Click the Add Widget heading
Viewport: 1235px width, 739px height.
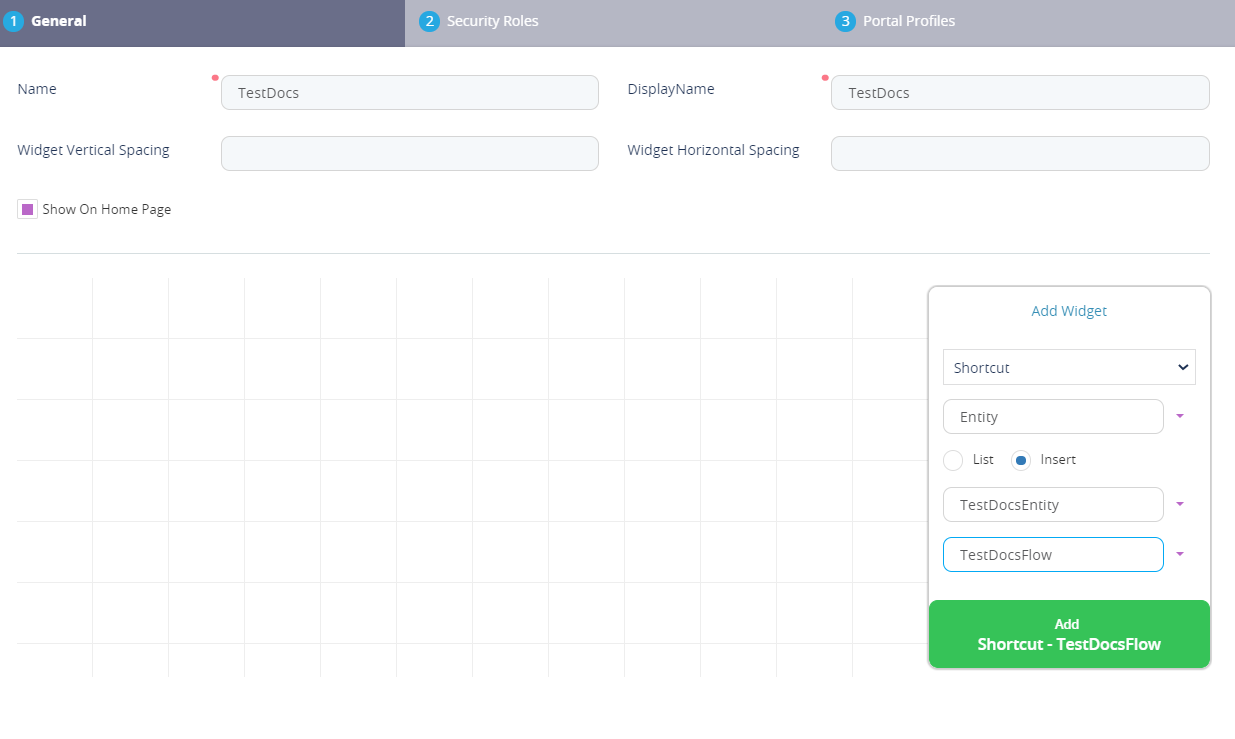click(1069, 310)
